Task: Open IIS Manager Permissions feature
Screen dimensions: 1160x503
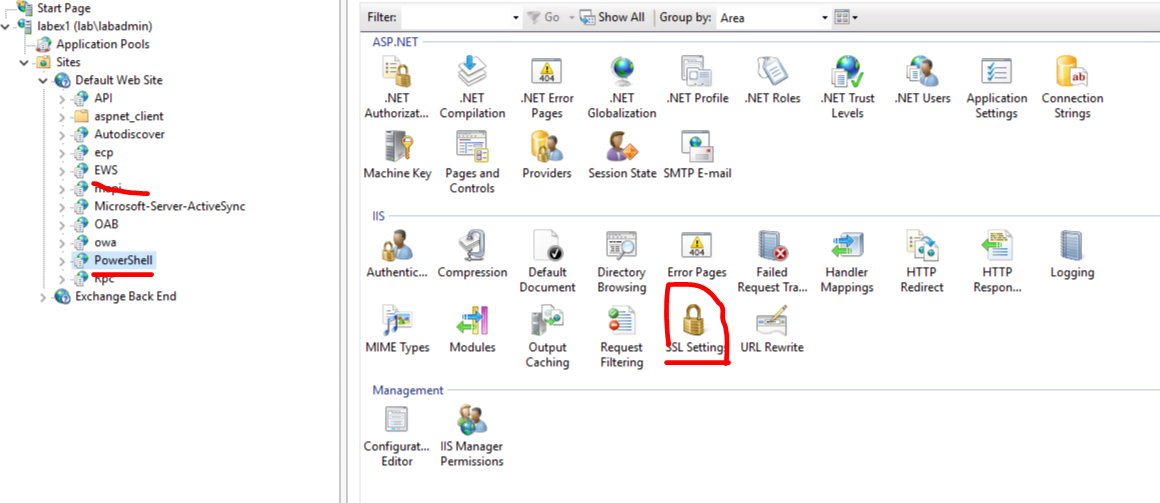Action: coord(472,436)
